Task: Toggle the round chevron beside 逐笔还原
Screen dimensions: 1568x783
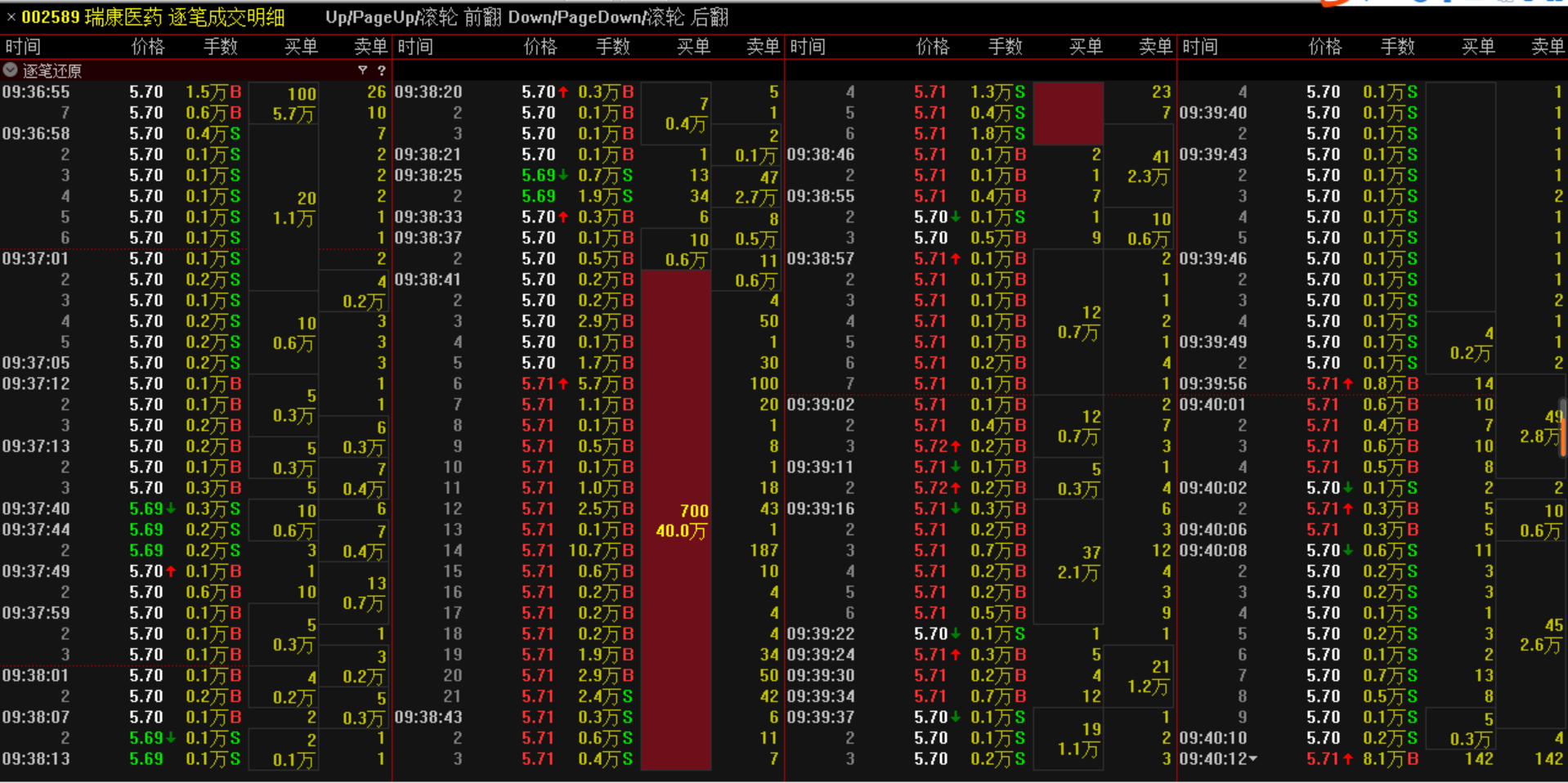Action: coord(11,70)
